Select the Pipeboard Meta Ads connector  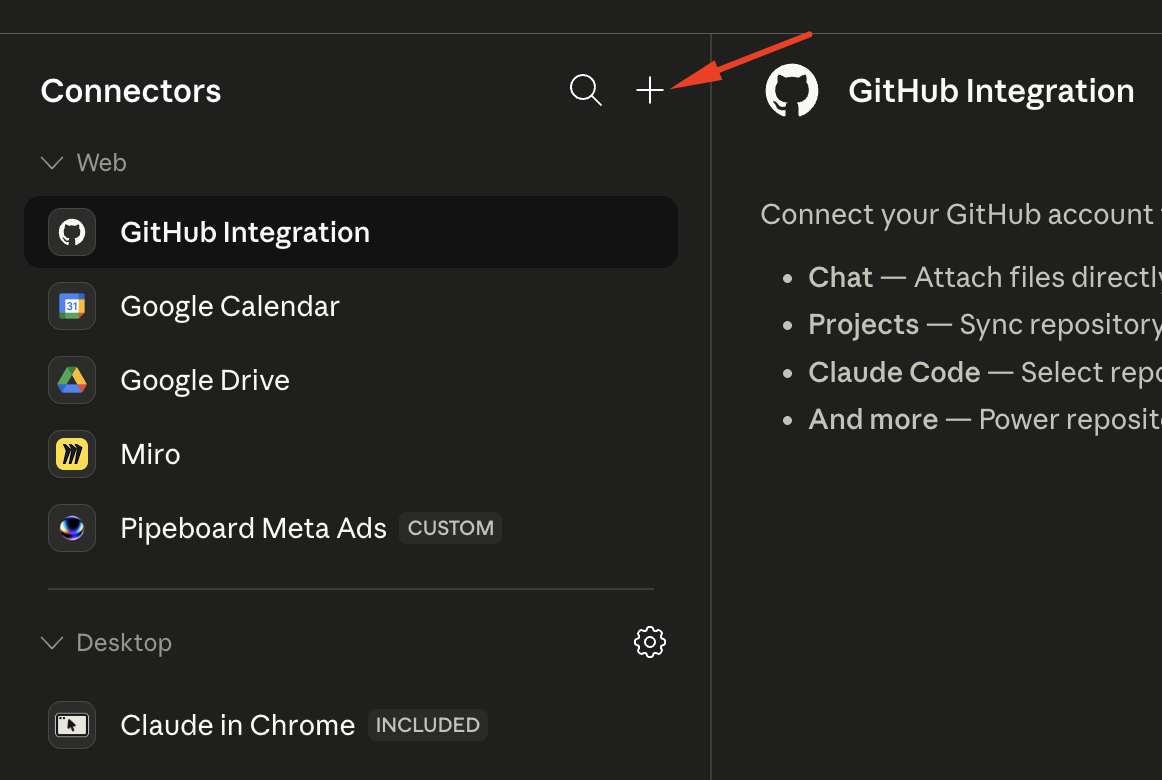351,528
